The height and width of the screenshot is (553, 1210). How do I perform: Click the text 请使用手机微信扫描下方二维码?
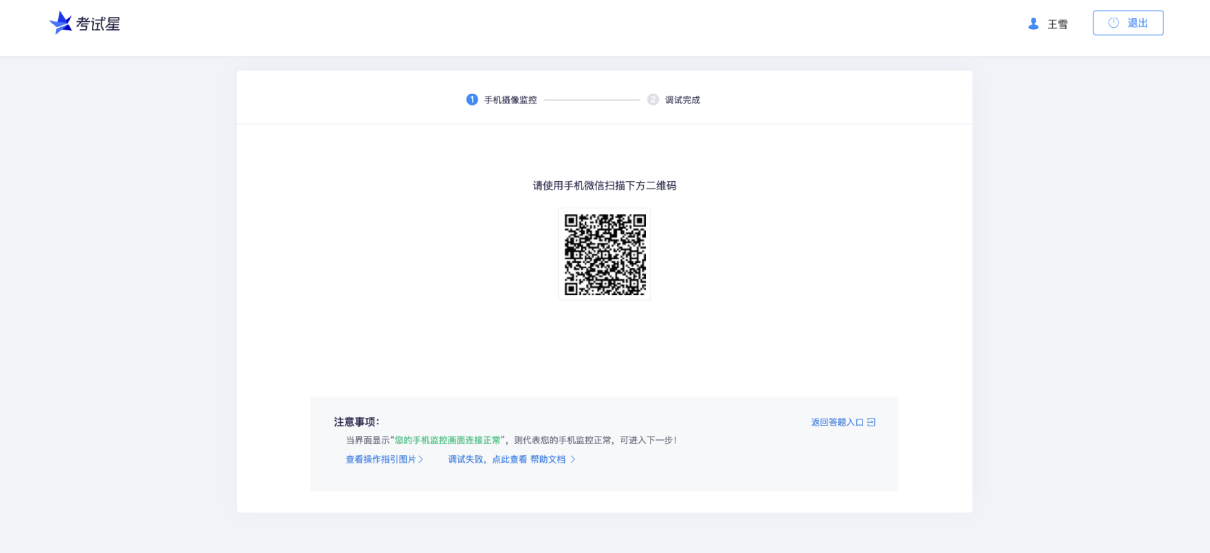tap(604, 185)
